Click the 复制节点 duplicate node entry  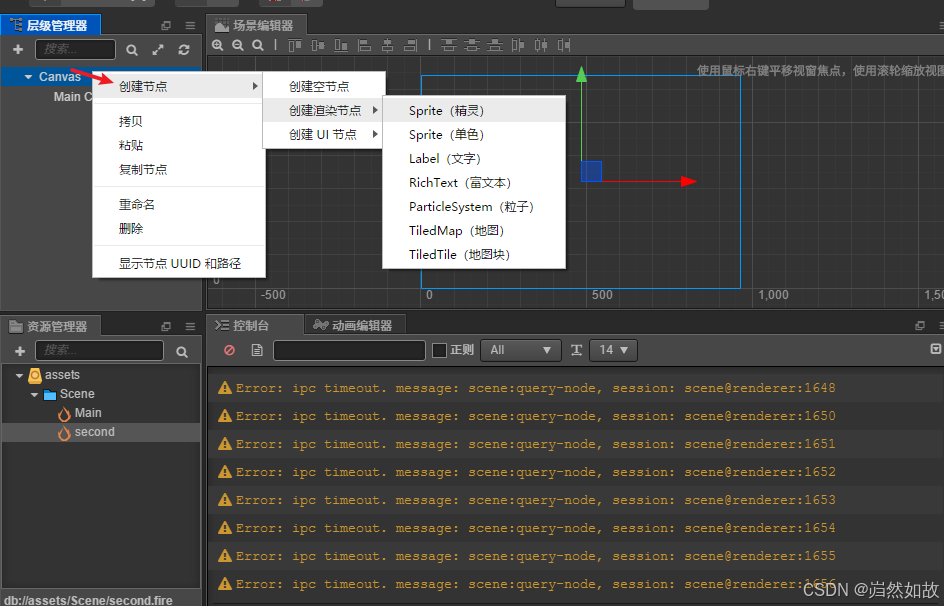tap(179, 170)
